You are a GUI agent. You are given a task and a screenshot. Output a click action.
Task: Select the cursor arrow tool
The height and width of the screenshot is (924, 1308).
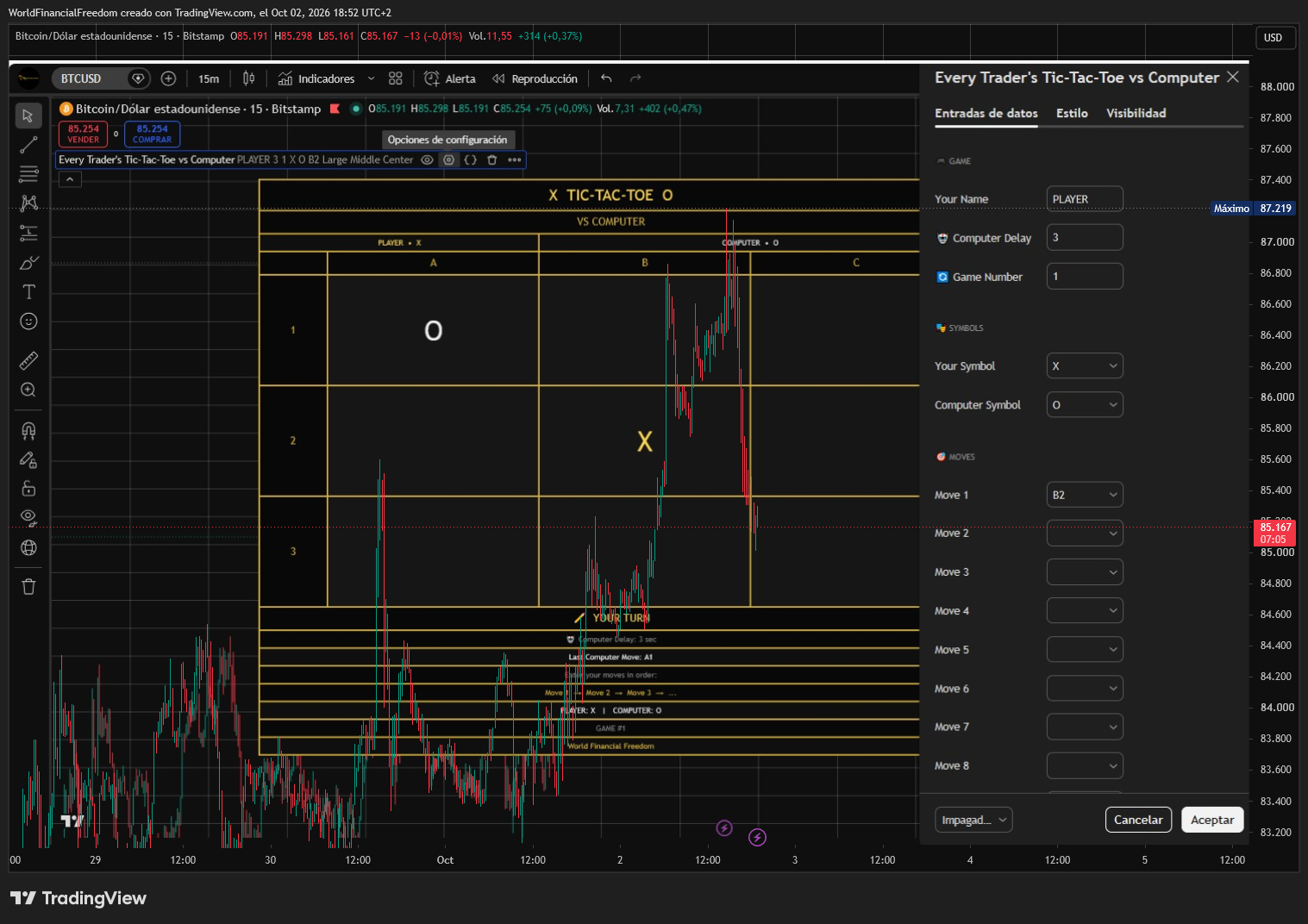(28, 115)
